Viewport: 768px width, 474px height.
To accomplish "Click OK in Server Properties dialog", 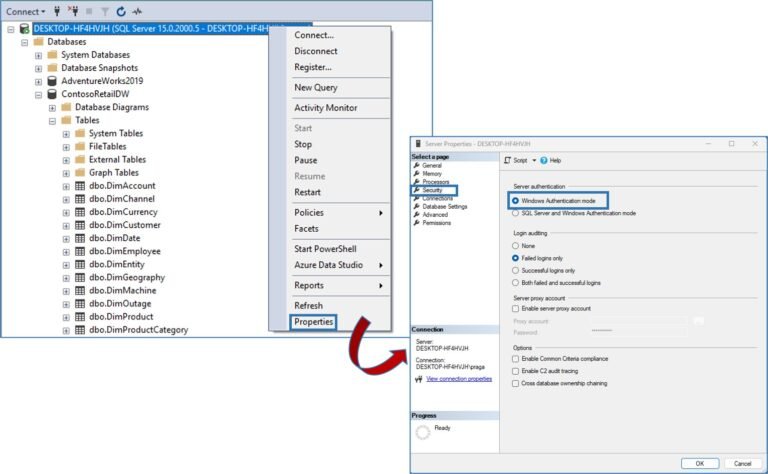I will [x=700, y=463].
